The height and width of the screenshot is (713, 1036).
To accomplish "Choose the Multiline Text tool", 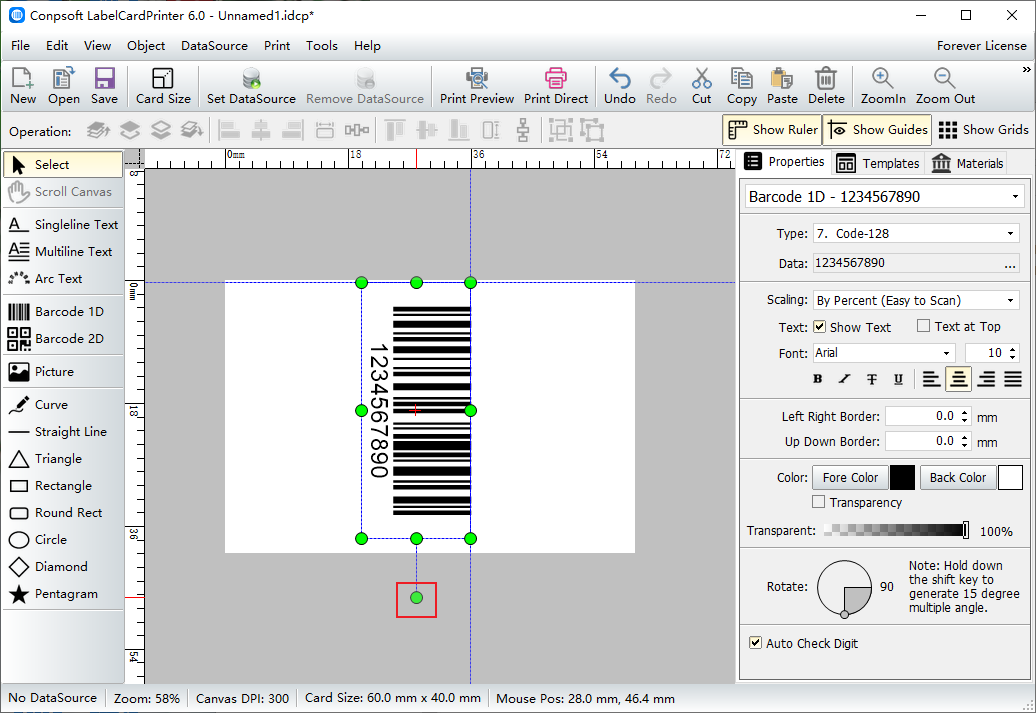I will (x=63, y=252).
